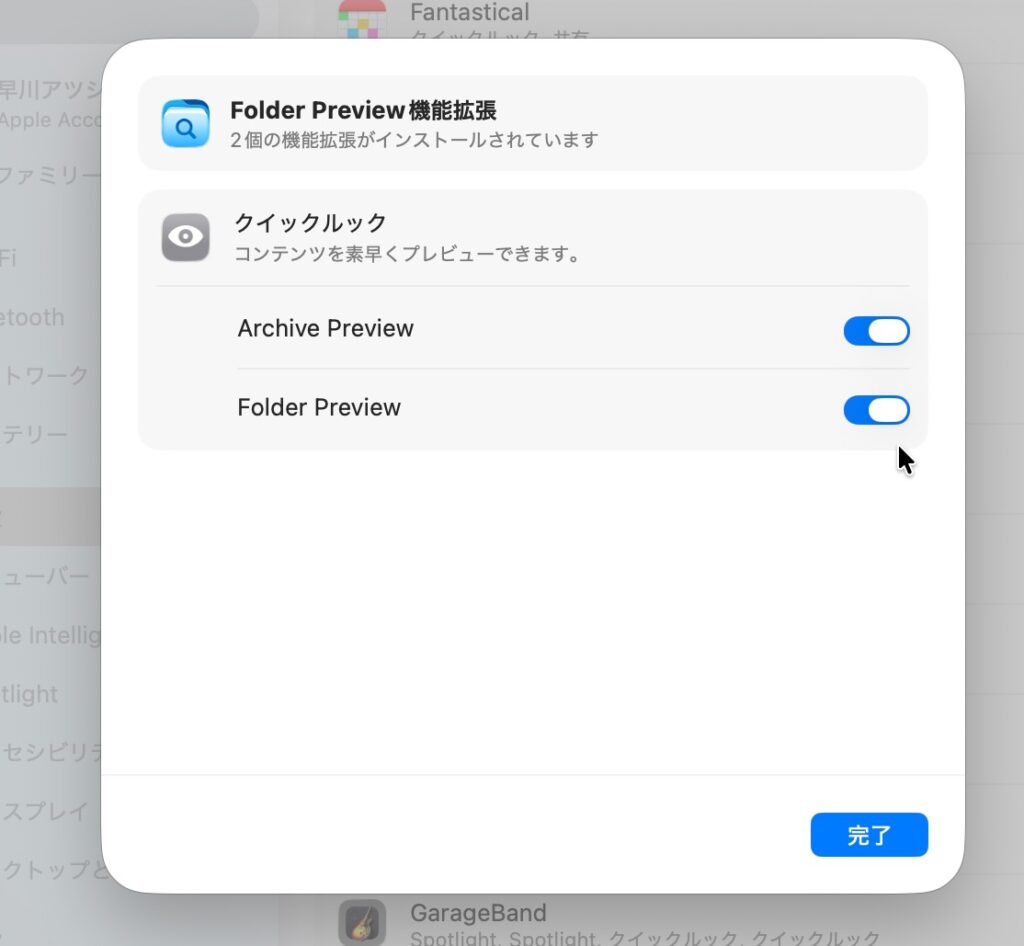Open Bluetooth settings in the sidebar

(x=33, y=317)
